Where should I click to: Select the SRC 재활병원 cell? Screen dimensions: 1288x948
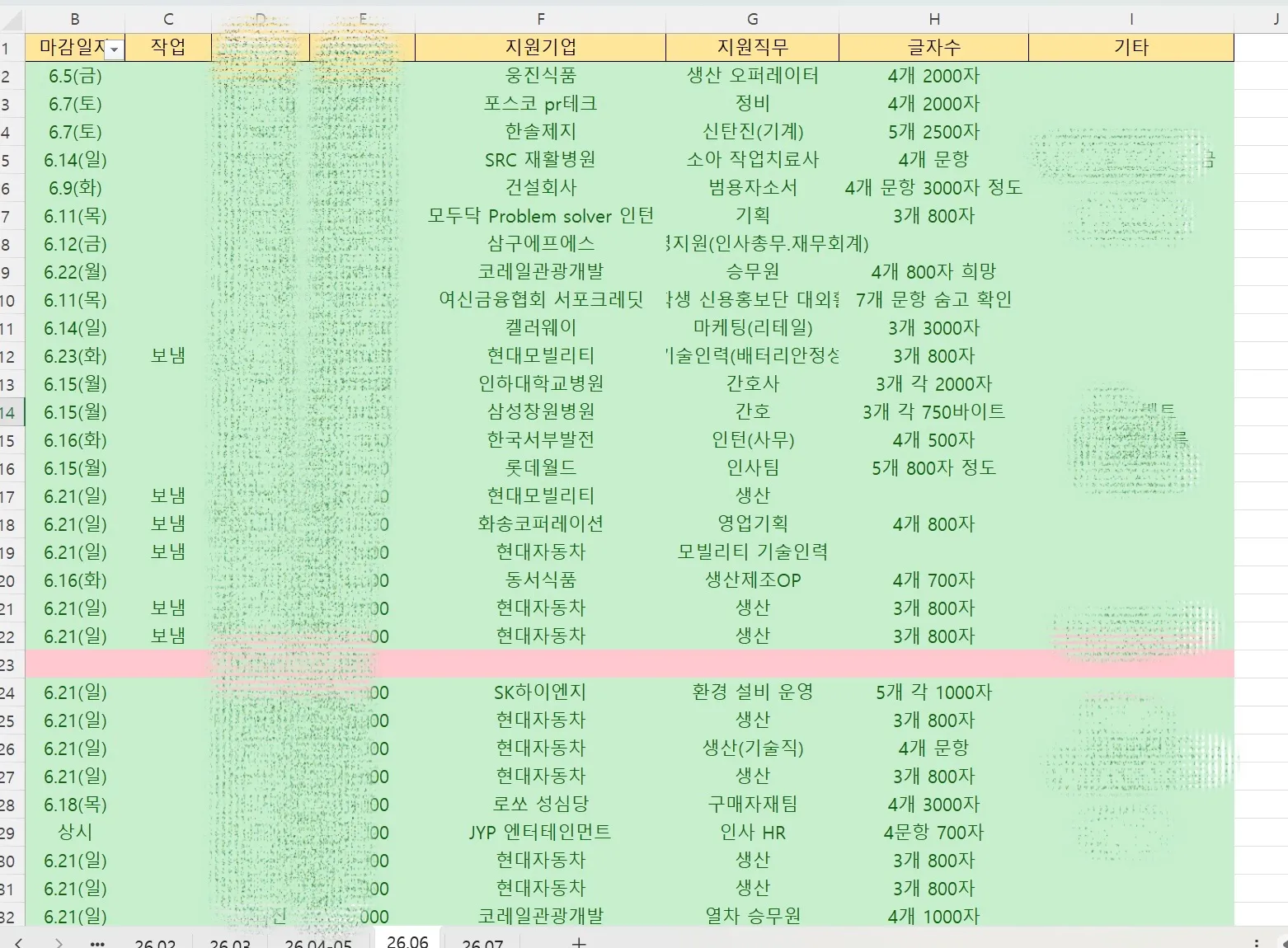540,160
